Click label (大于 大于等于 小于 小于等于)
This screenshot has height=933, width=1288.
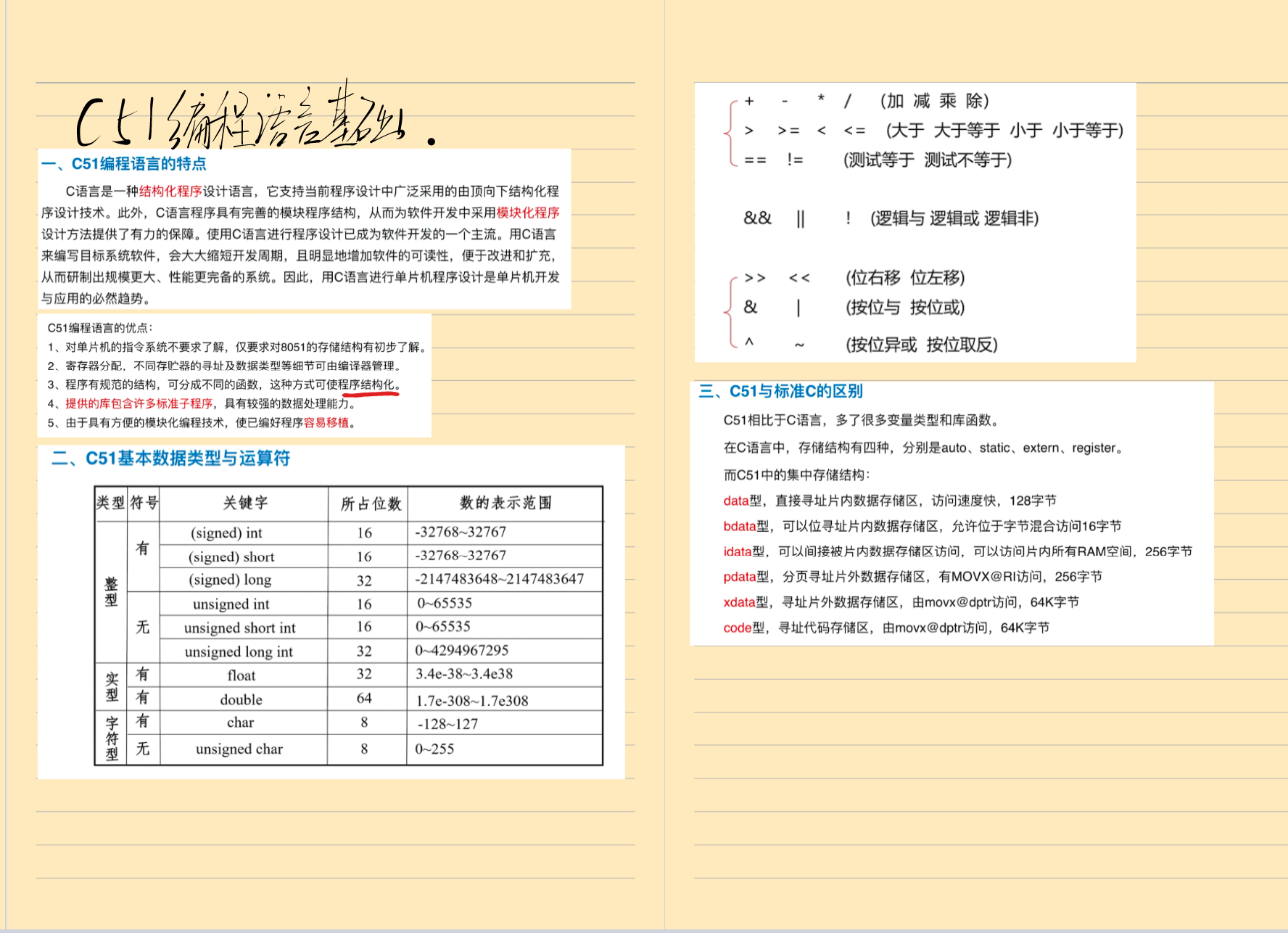1004,131
